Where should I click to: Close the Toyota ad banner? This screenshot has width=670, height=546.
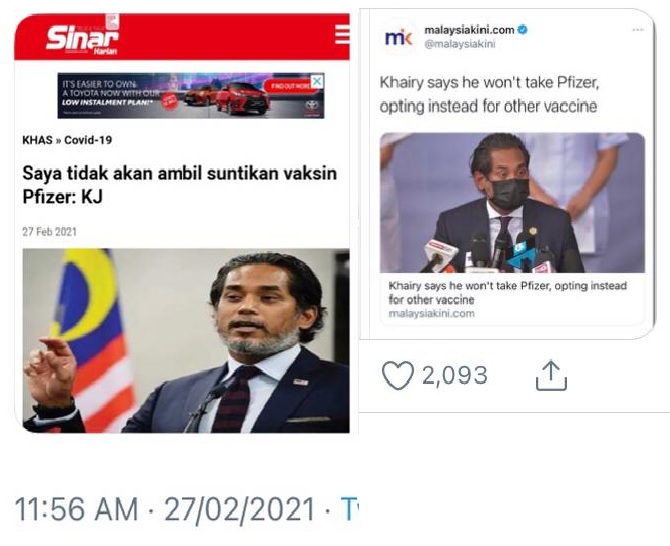click(317, 80)
